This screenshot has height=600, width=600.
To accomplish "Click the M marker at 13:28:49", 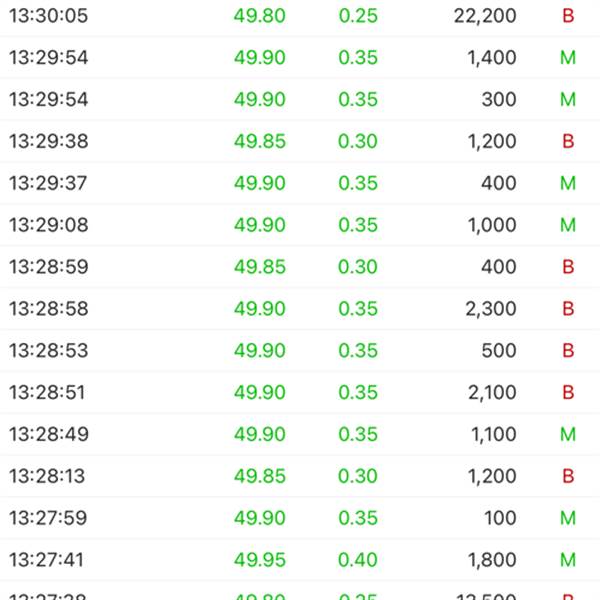I will [568, 434].
